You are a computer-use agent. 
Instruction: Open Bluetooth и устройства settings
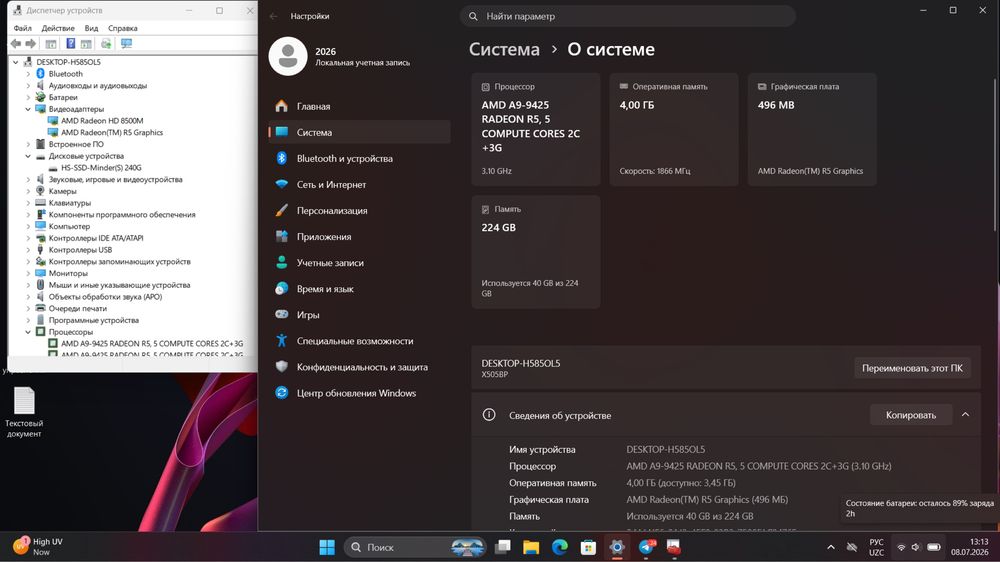360,159
